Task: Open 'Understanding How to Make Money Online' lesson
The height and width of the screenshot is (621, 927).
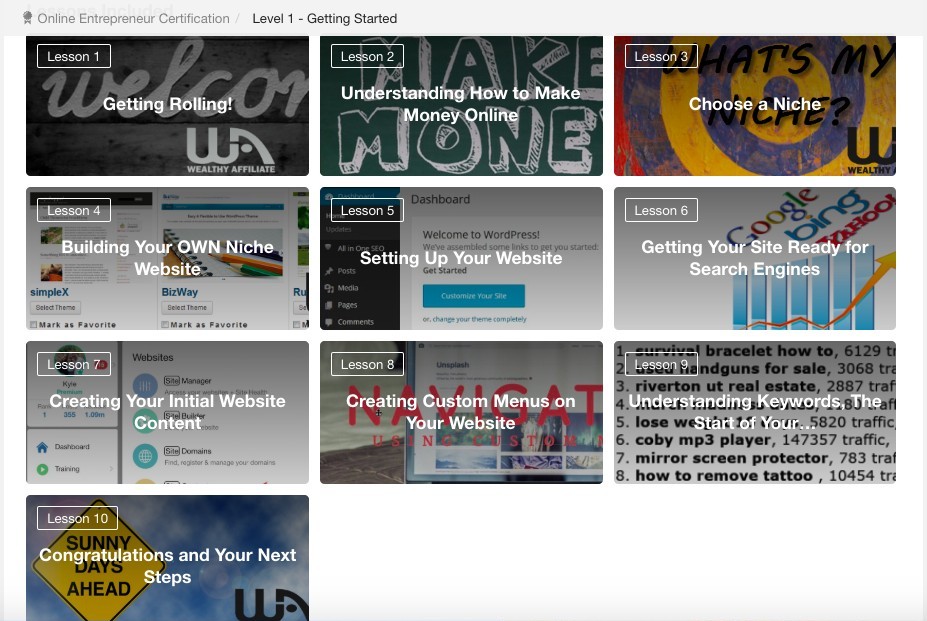Action: pos(461,104)
